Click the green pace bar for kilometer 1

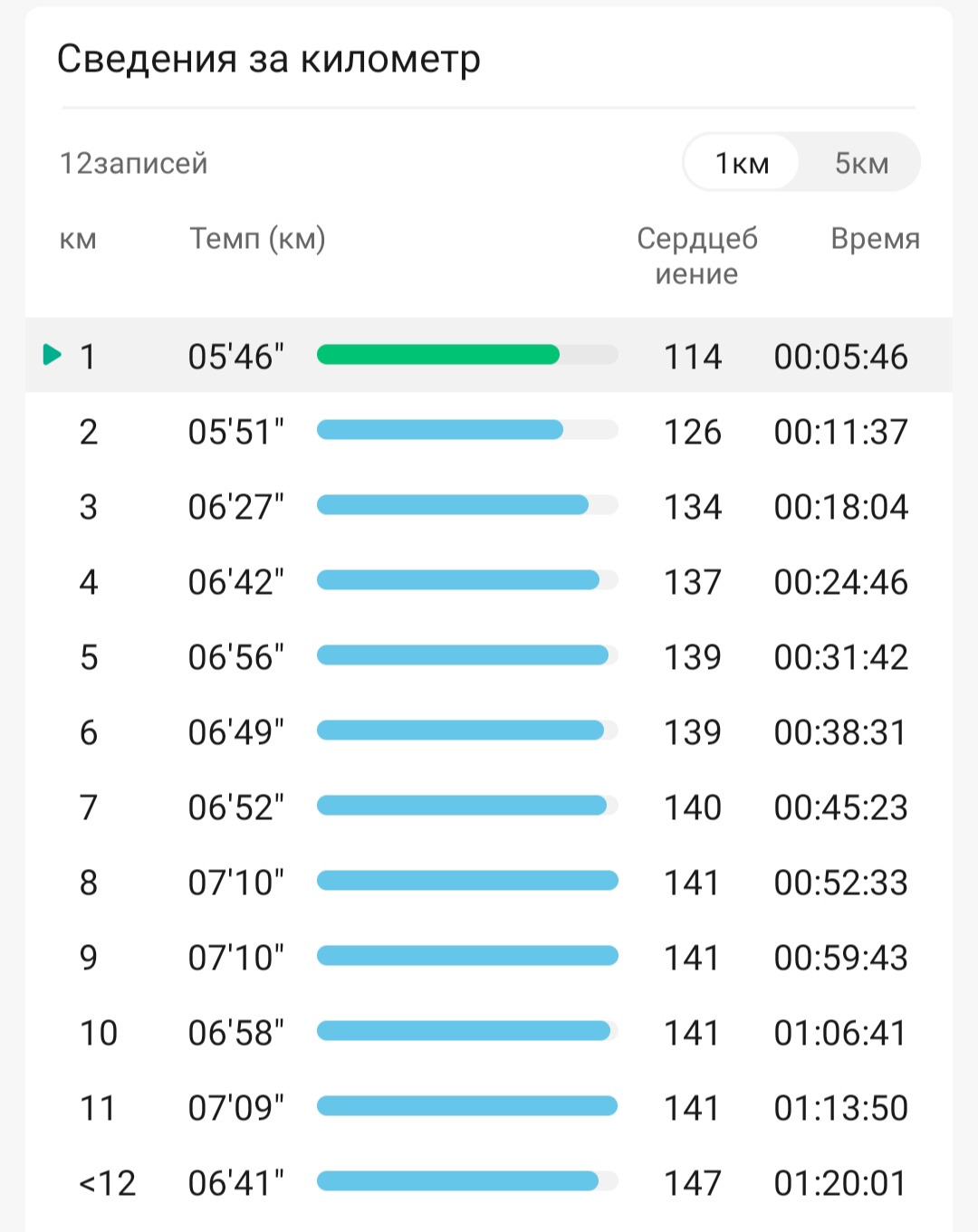point(438,355)
